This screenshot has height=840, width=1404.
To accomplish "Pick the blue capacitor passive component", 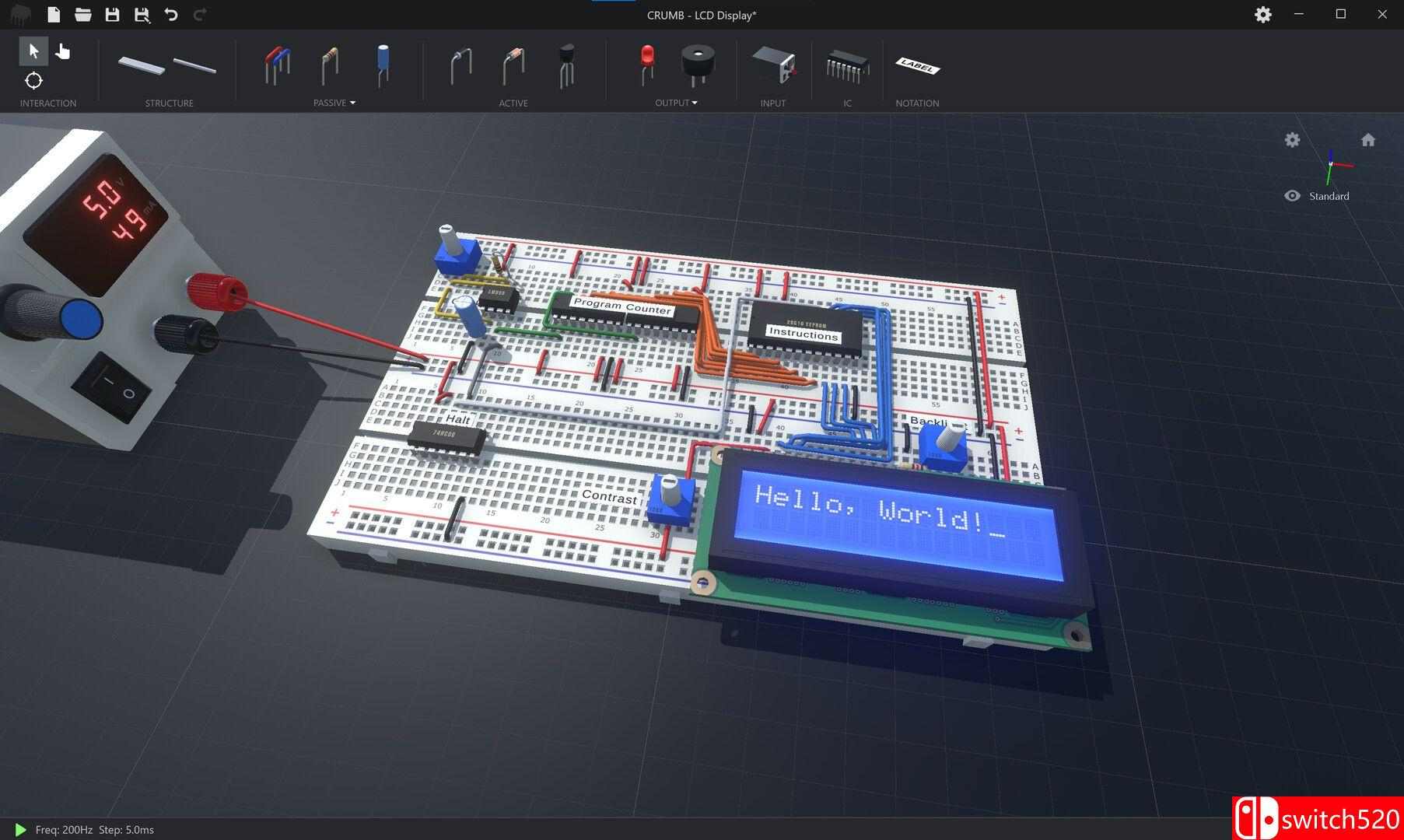I will [x=383, y=65].
